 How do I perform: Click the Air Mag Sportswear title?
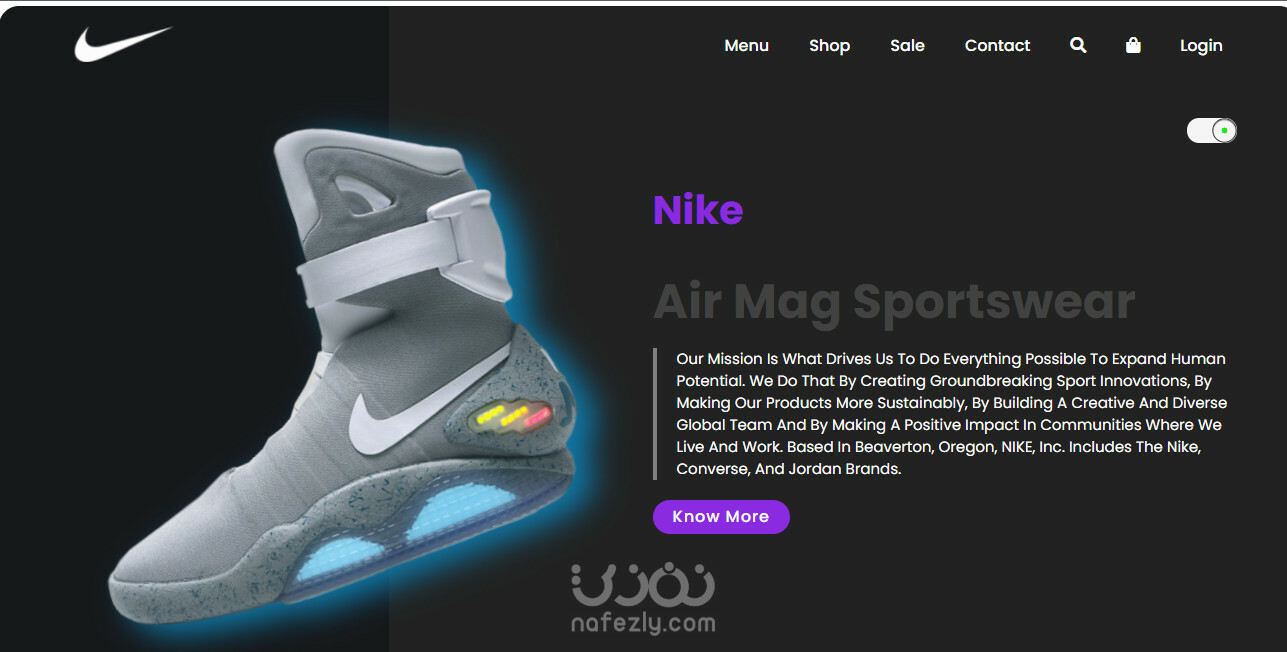[x=894, y=301]
